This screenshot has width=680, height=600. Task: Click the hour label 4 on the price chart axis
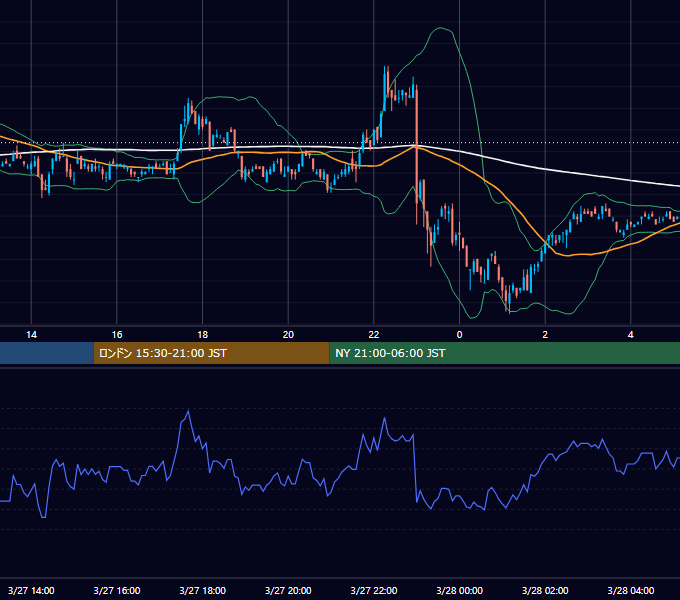(x=631, y=335)
